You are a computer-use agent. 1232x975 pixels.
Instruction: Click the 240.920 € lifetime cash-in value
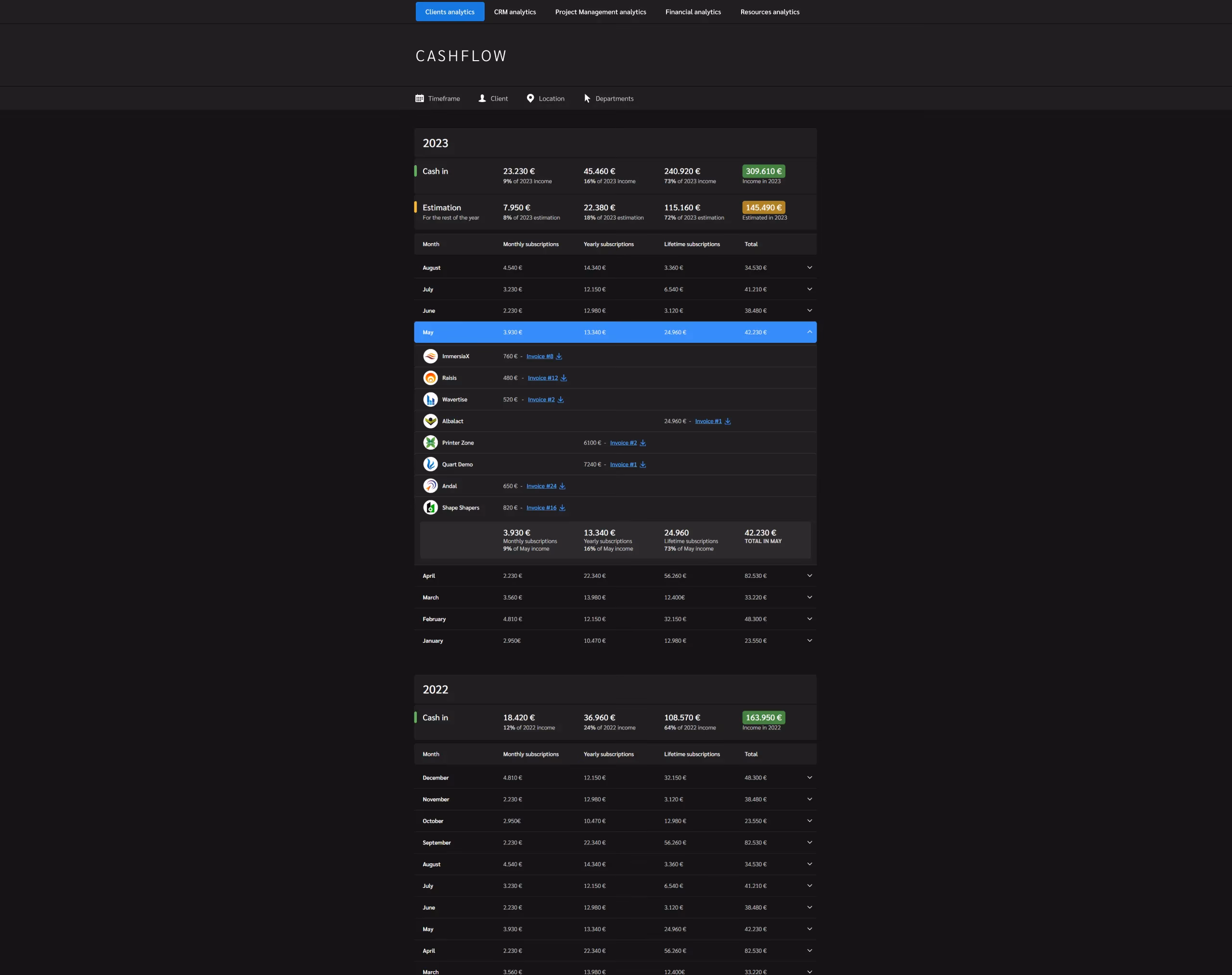click(682, 171)
